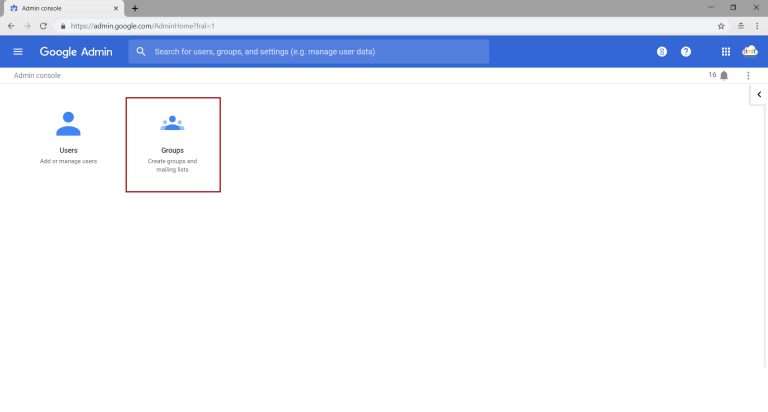
Task: Close the Admin console tab
Action: (x=116, y=8)
